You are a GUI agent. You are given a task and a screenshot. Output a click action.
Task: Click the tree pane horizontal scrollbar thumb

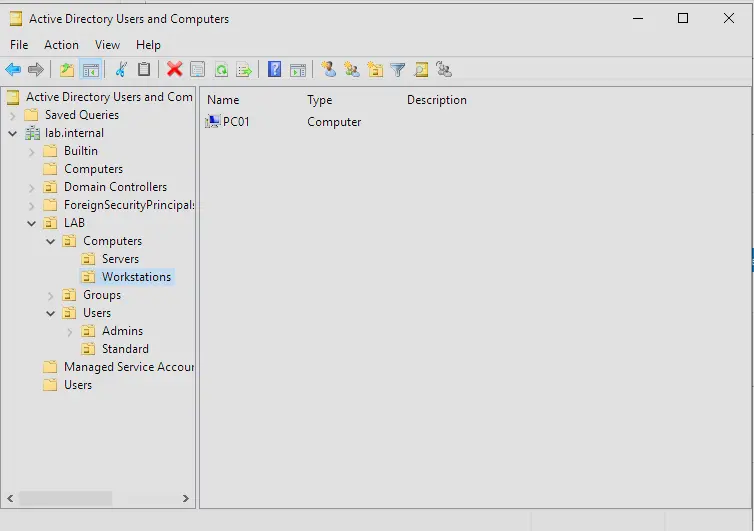pyautogui.click(x=65, y=499)
